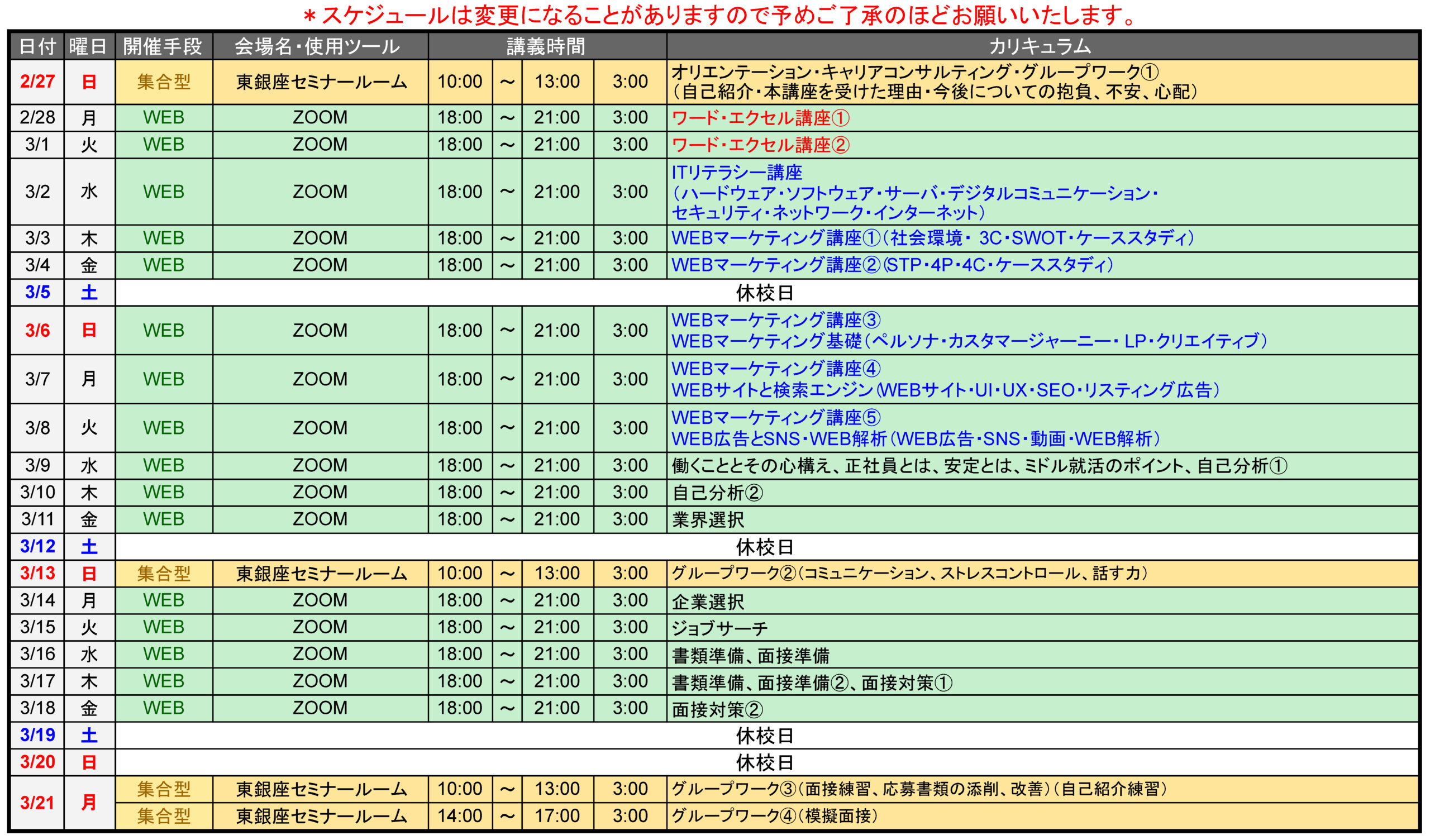
Task: Click the WEBマーケティング講座⑤ curriculum text
Action: (776, 418)
